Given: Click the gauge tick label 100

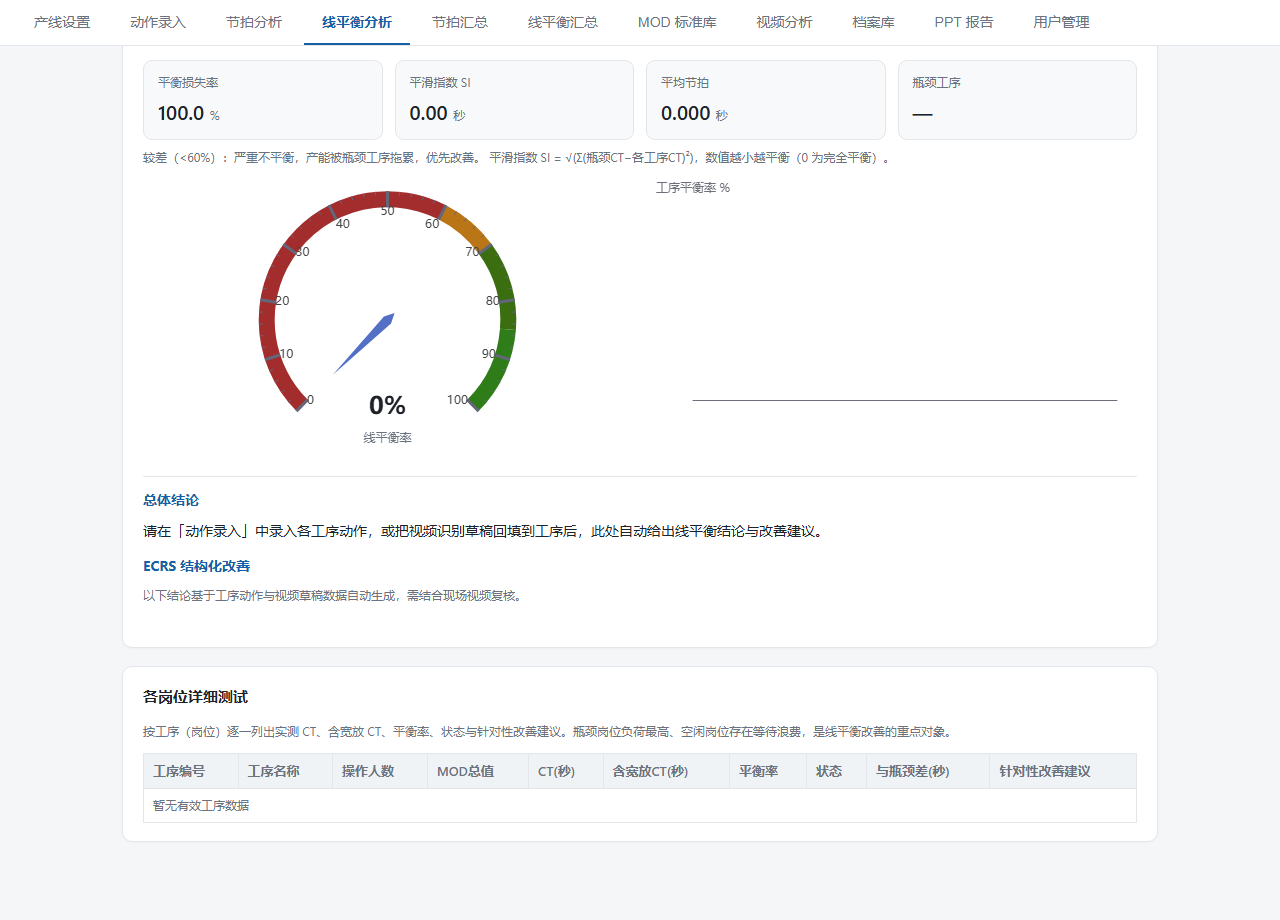Looking at the screenshot, I should pos(457,400).
